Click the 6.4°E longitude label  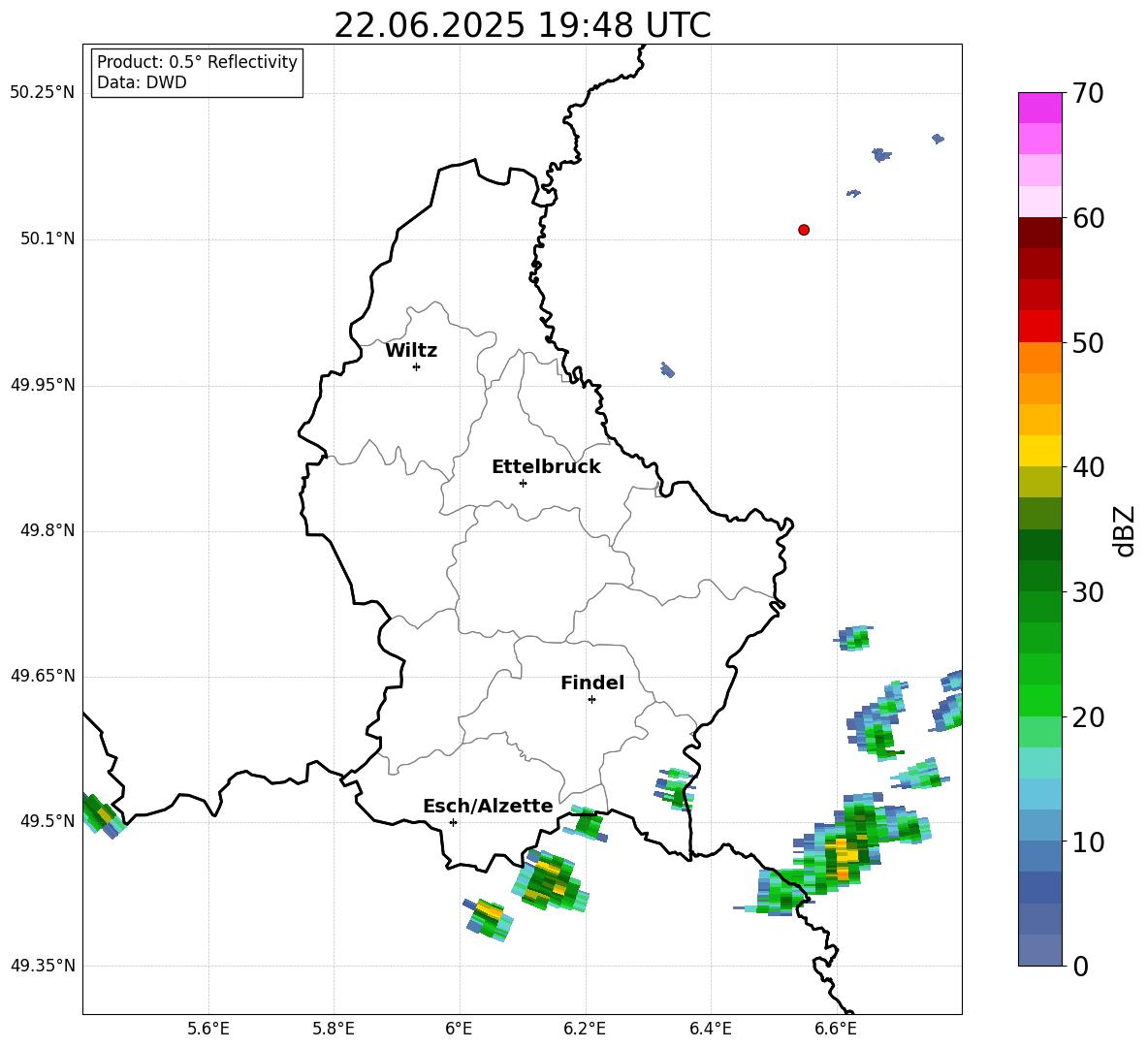click(710, 1029)
